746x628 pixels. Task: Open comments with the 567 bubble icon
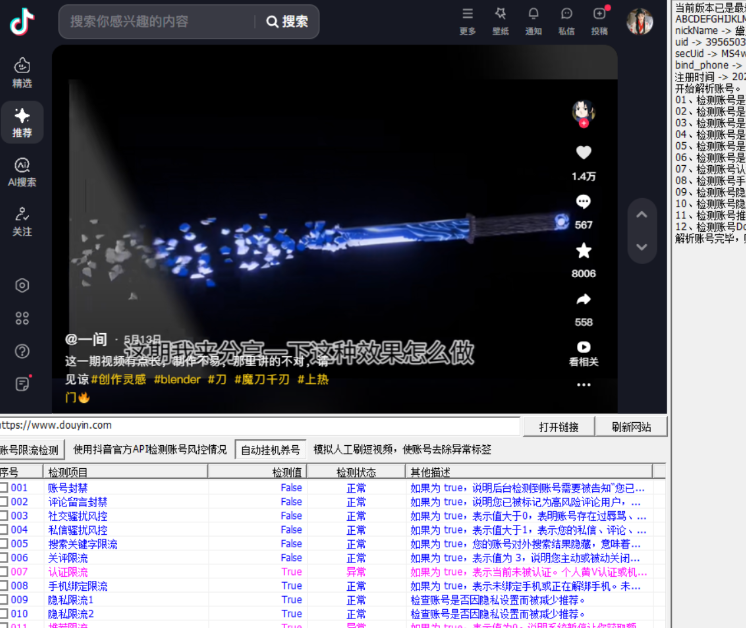[x=583, y=202]
